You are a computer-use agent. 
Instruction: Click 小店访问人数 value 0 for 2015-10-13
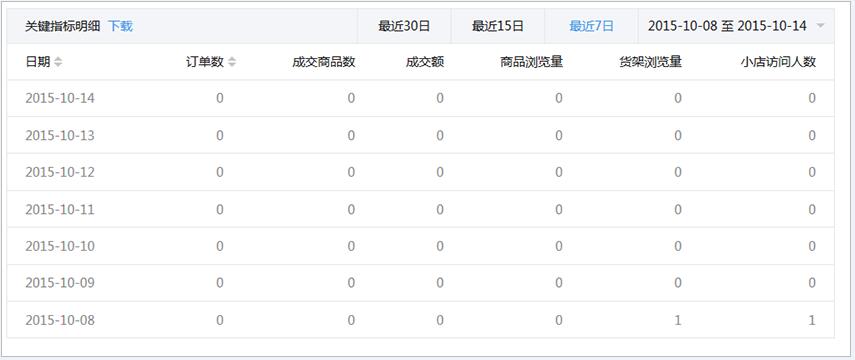[812, 135]
